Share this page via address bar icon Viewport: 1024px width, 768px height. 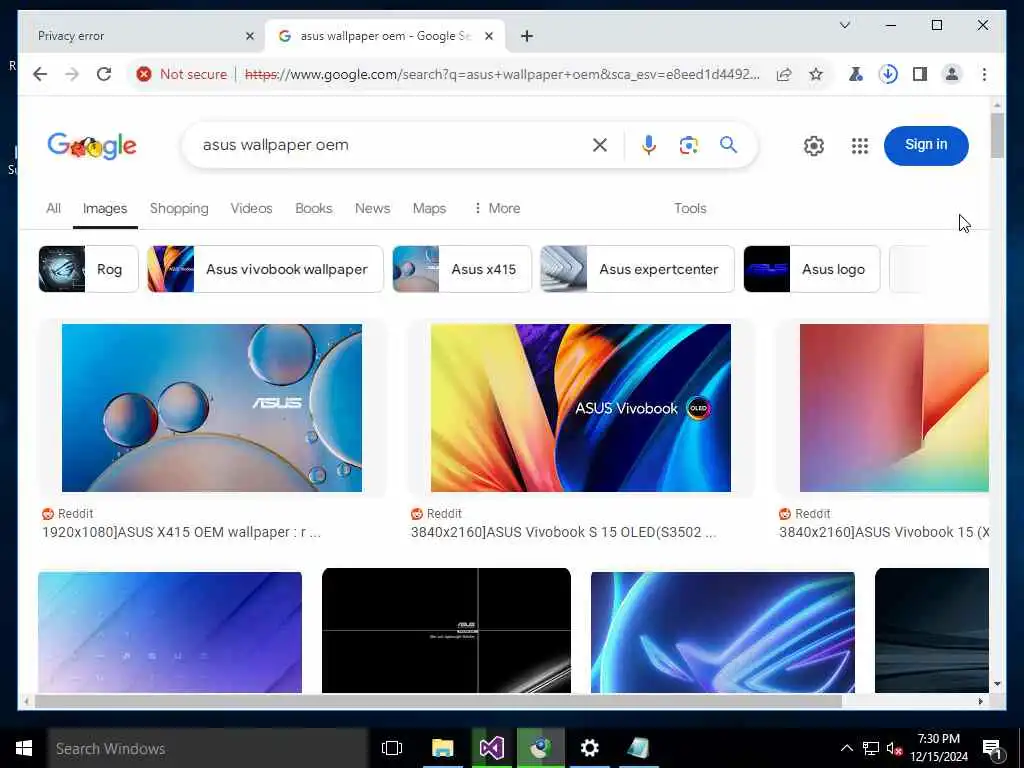tap(784, 74)
